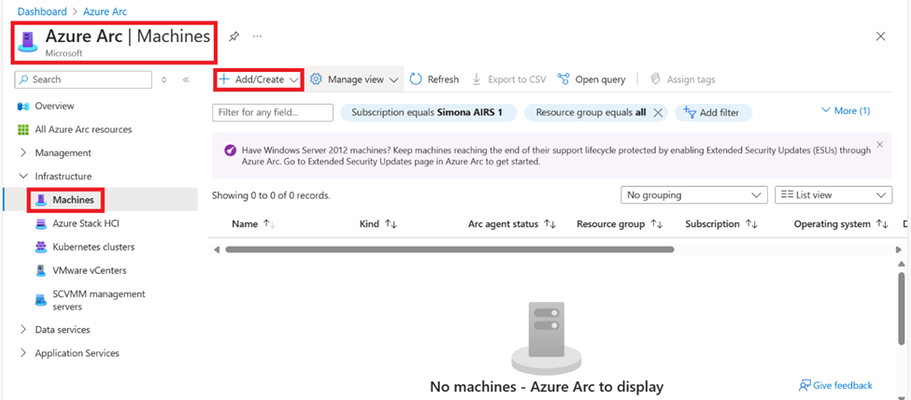This screenshot has width=911, height=400.
Task: Sort by the Kind column
Action: (x=378, y=224)
